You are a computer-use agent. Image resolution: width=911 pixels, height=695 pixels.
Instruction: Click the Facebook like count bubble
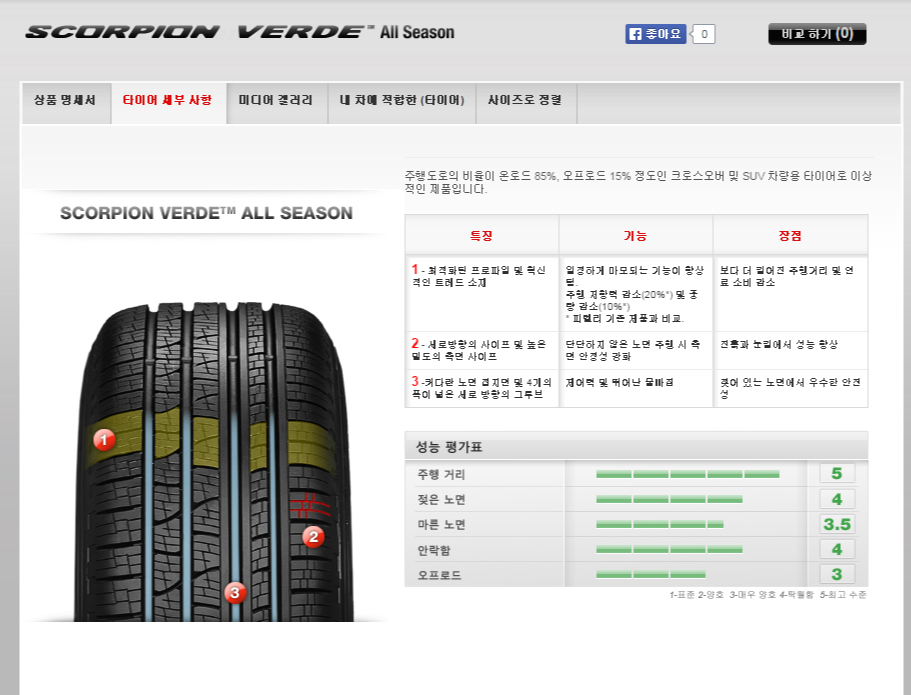[x=703, y=34]
